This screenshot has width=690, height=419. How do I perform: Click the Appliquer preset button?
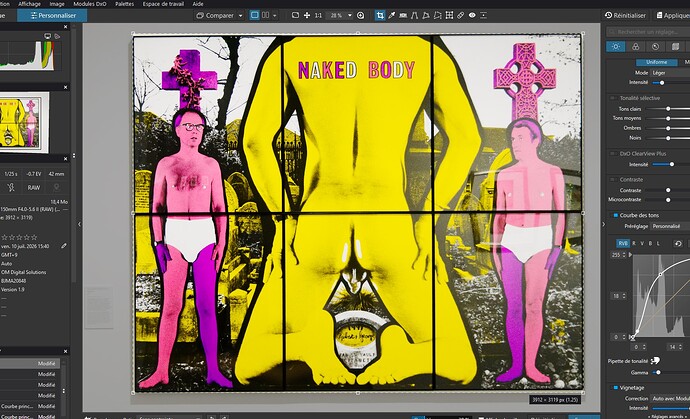(672, 15)
